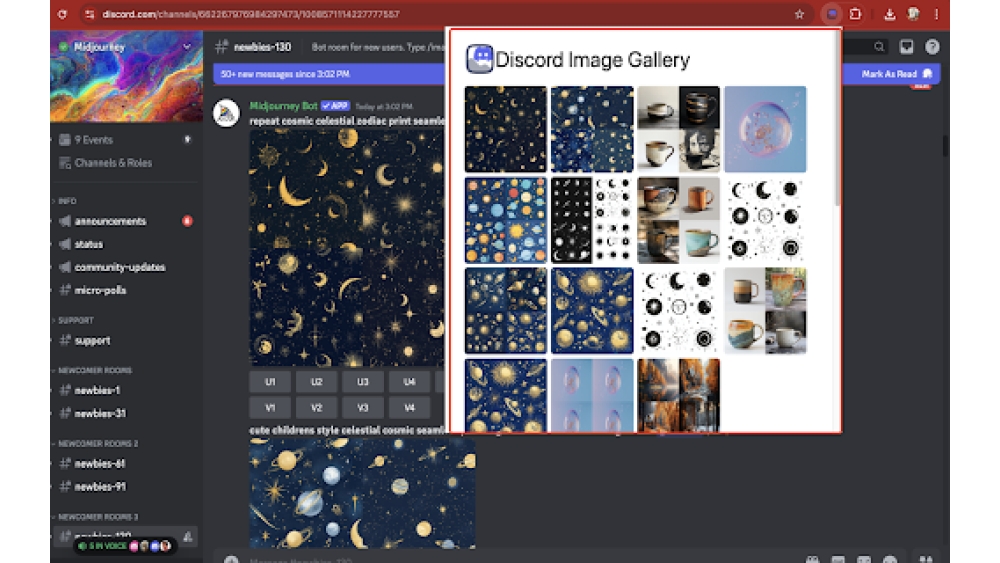Image resolution: width=1000 pixels, height=563 pixels.
Task: Click the Discord search magnifier icon
Action: coord(879,47)
